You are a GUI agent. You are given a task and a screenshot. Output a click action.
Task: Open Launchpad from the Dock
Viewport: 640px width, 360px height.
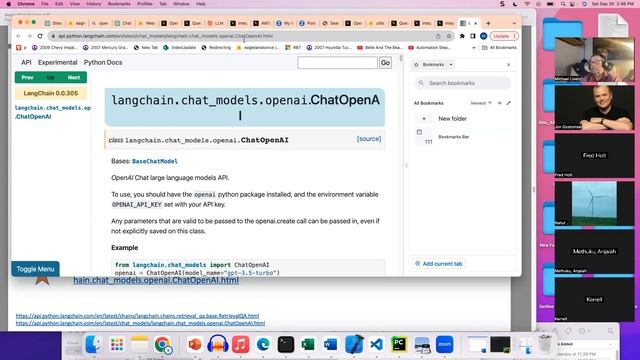pos(117,344)
